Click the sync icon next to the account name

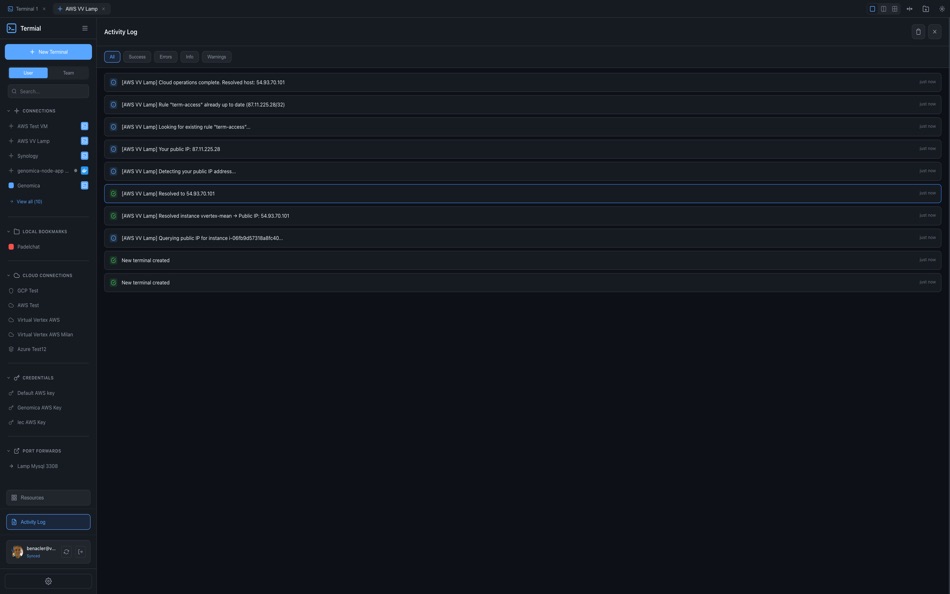(64, 549)
